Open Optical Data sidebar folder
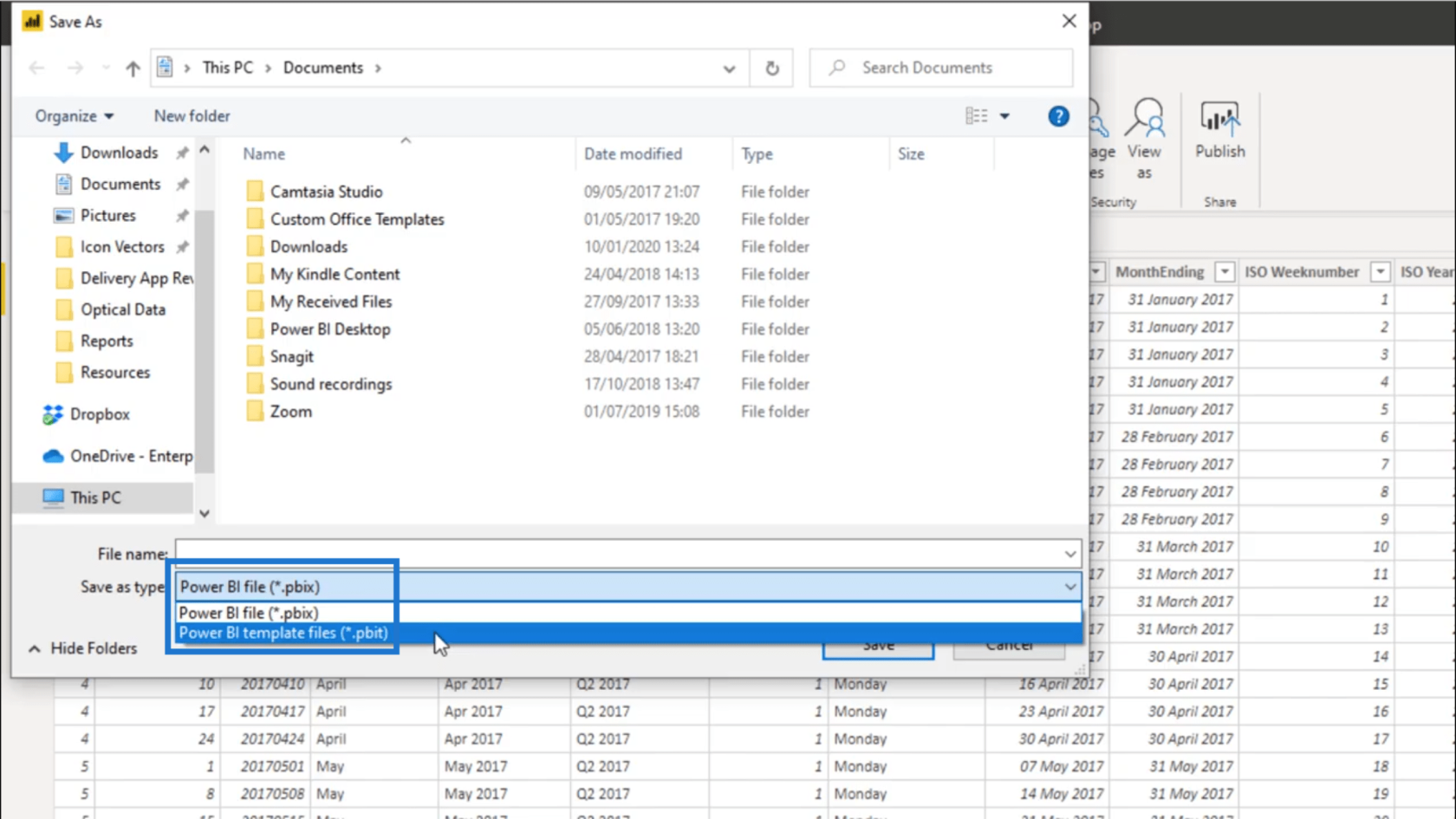This screenshot has width=1456, height=819. coord(122,309)
